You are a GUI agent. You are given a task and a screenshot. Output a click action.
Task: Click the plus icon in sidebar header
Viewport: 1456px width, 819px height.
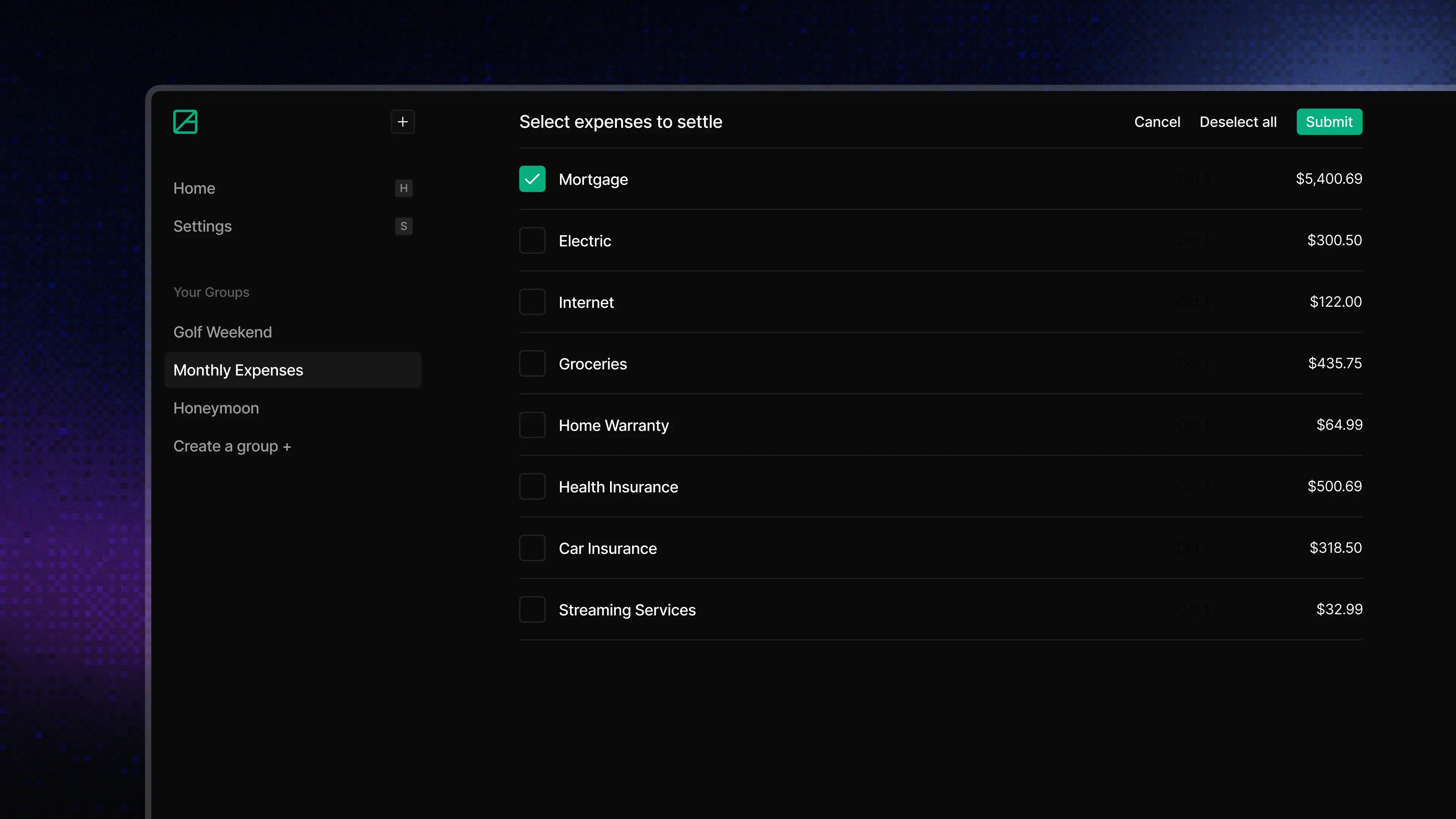pyautogui.click(x=402, y=121)
